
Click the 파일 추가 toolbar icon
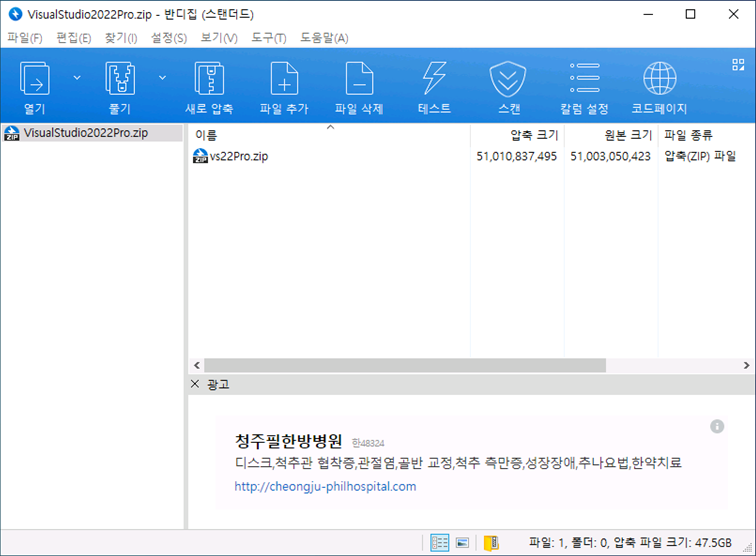[x=284, y=79]
